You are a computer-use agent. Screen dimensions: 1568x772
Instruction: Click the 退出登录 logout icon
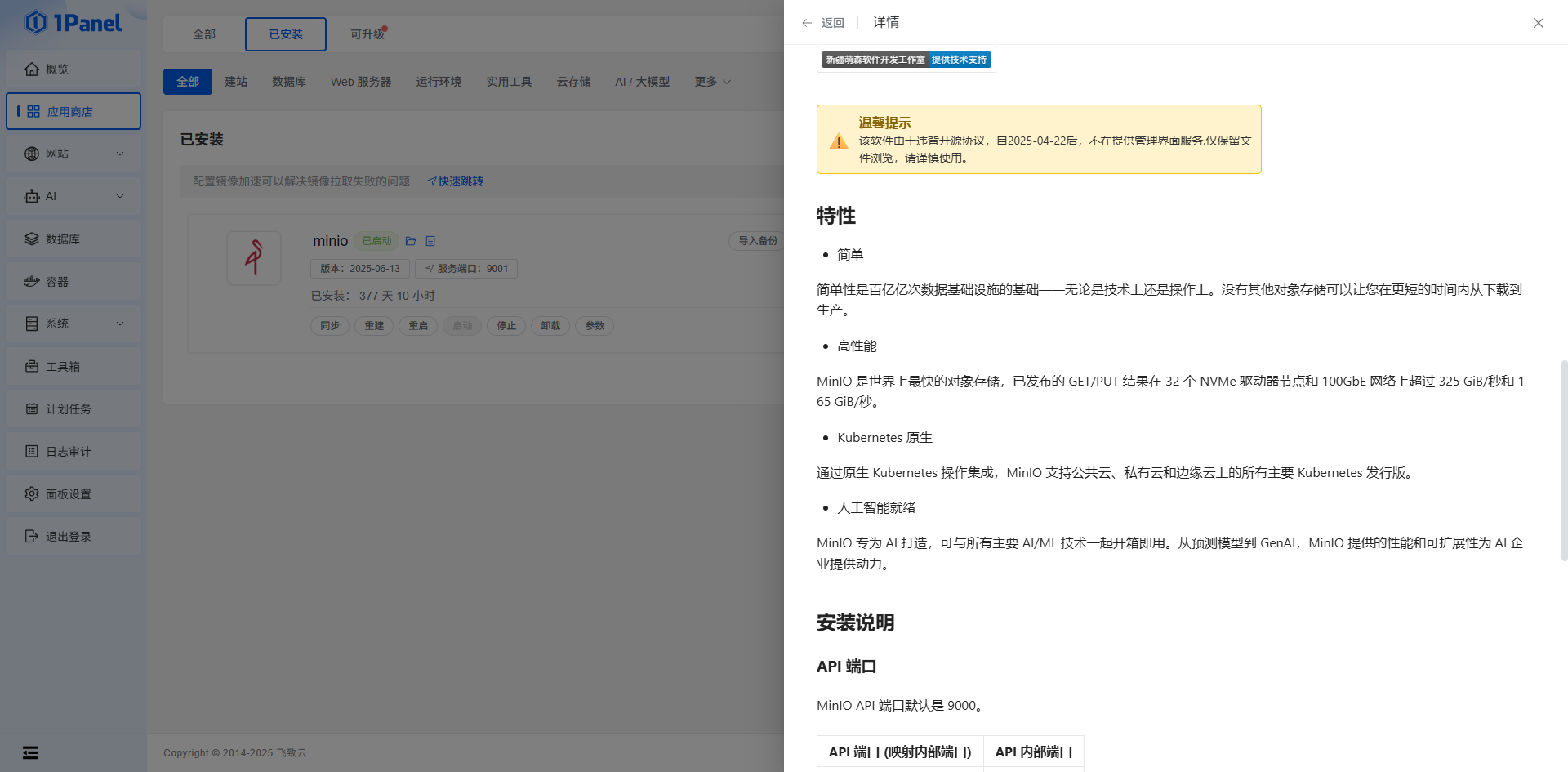click(32, 536)
